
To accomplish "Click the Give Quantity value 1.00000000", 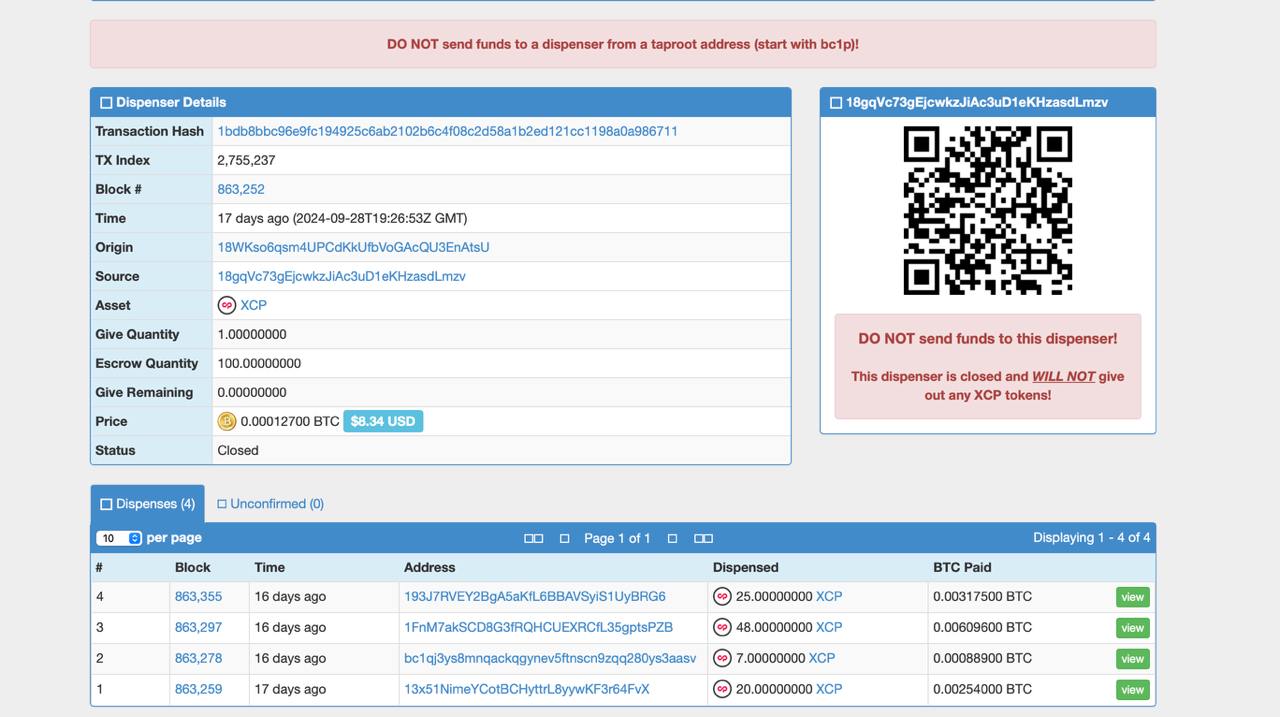I will pyautogui.click(x=252, y=334).
